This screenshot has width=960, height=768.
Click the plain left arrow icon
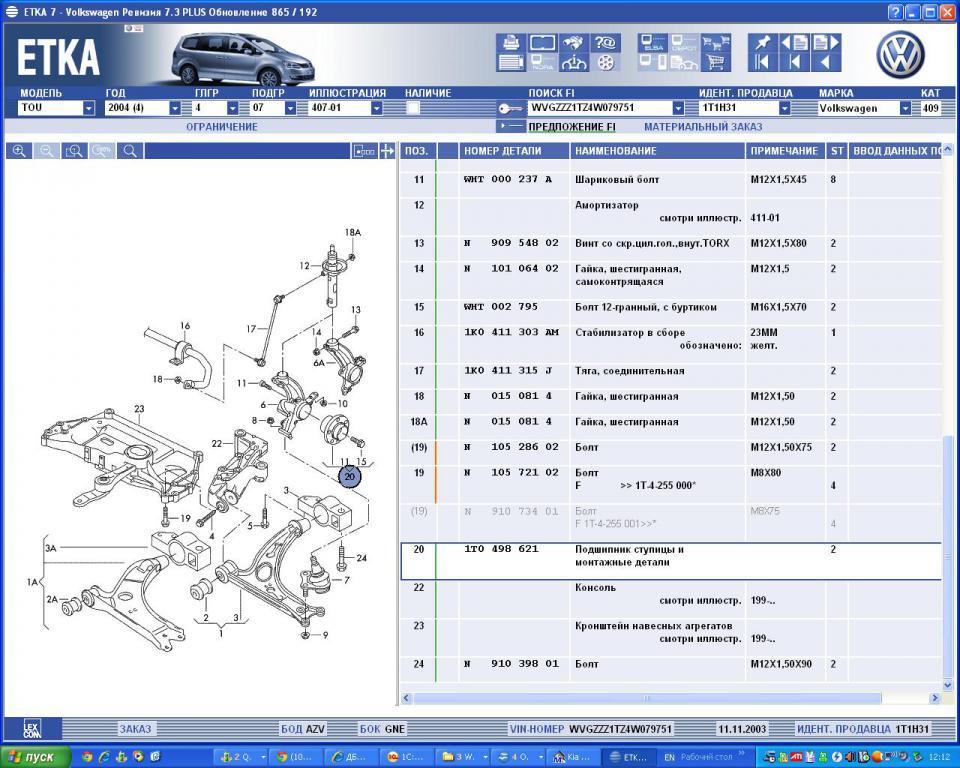(x=826, y=62)
